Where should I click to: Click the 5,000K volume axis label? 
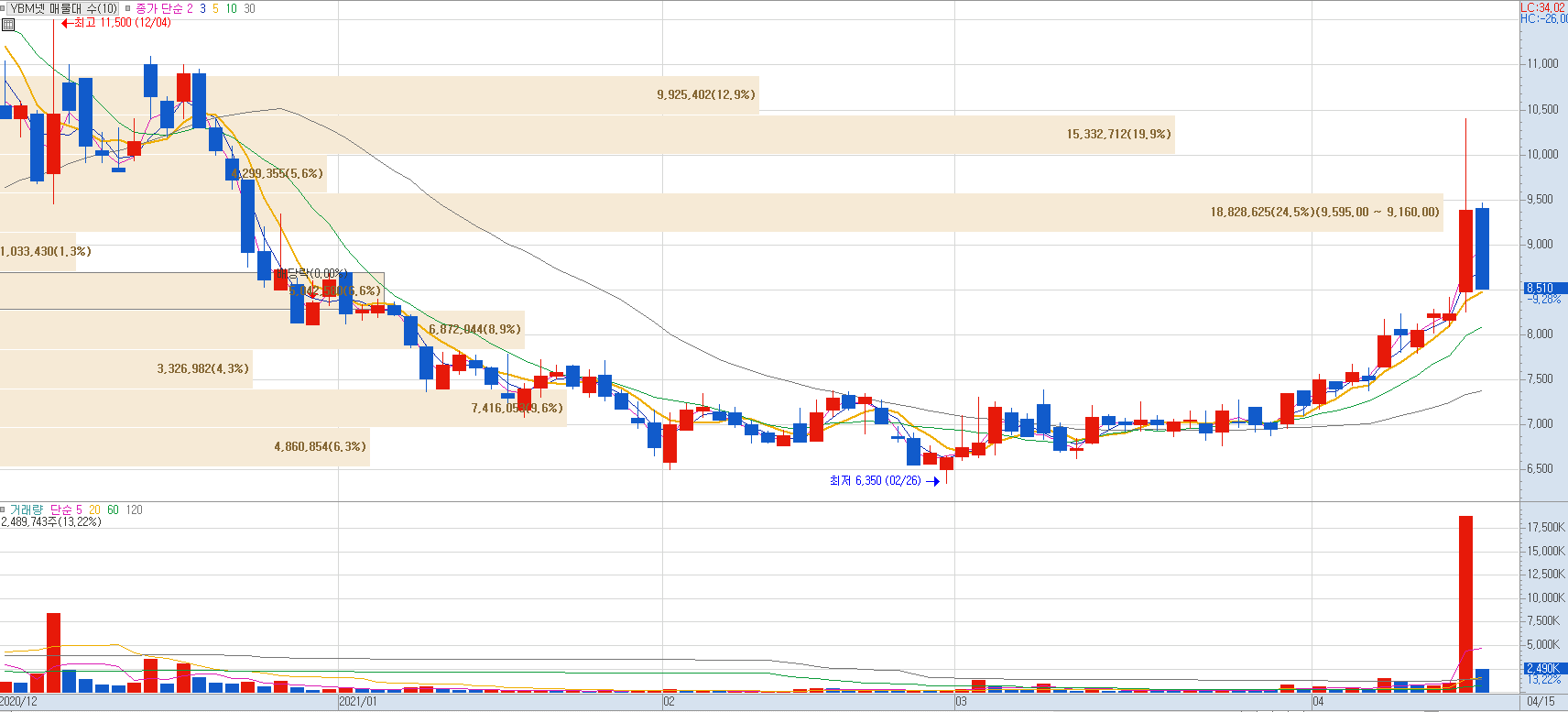tap(1543, 644)
